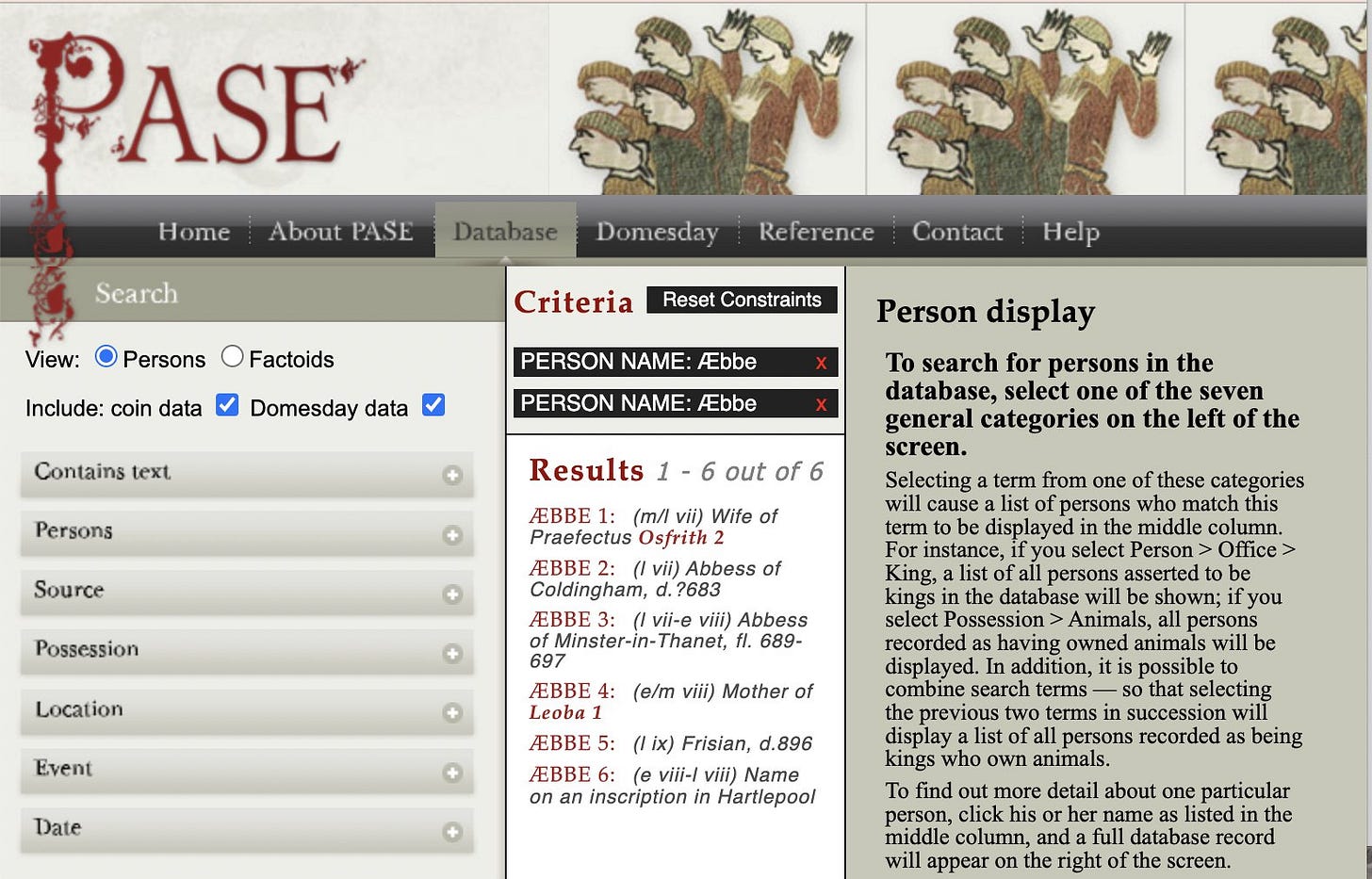Expand Persons category with plus icon
1372x879 pixels.
click(x=452, y=534)
